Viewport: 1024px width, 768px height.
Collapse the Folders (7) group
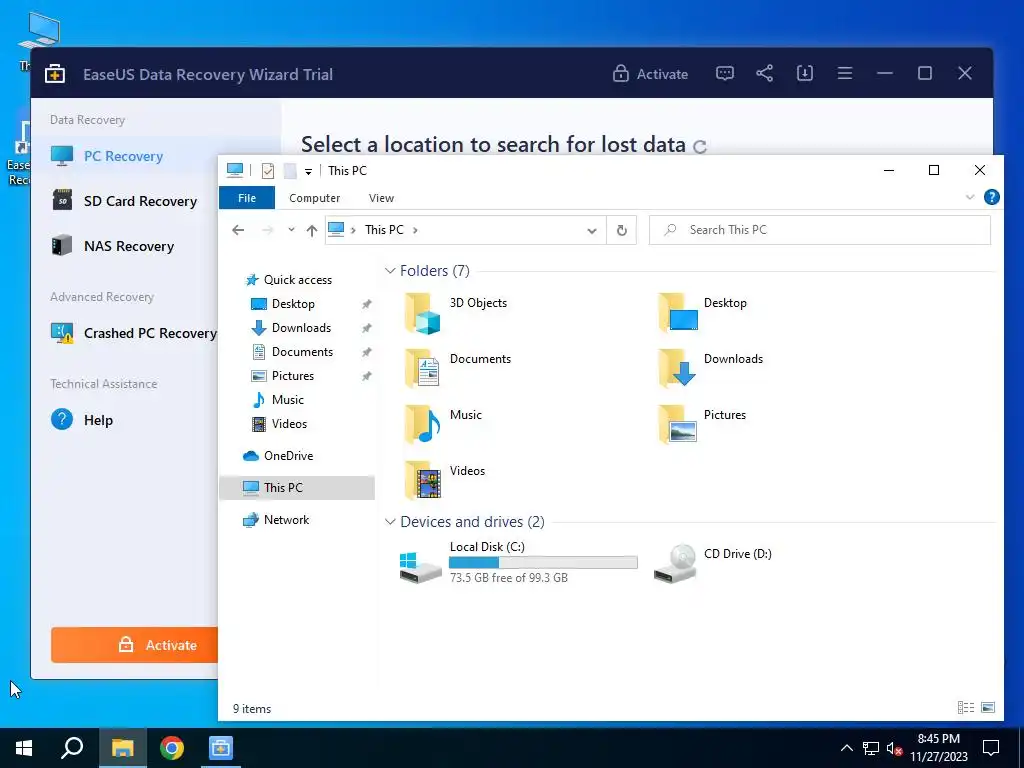click(x=390, y=270)
